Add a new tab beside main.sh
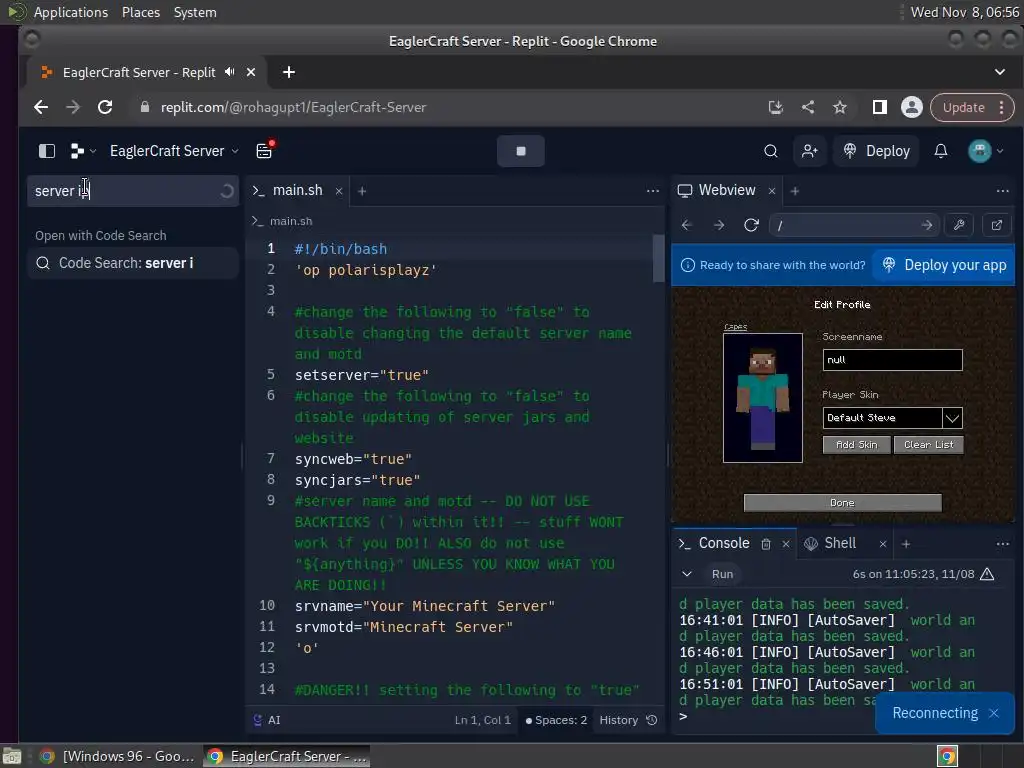This screenshot has height=768, width=1024. tap(362, 191)
